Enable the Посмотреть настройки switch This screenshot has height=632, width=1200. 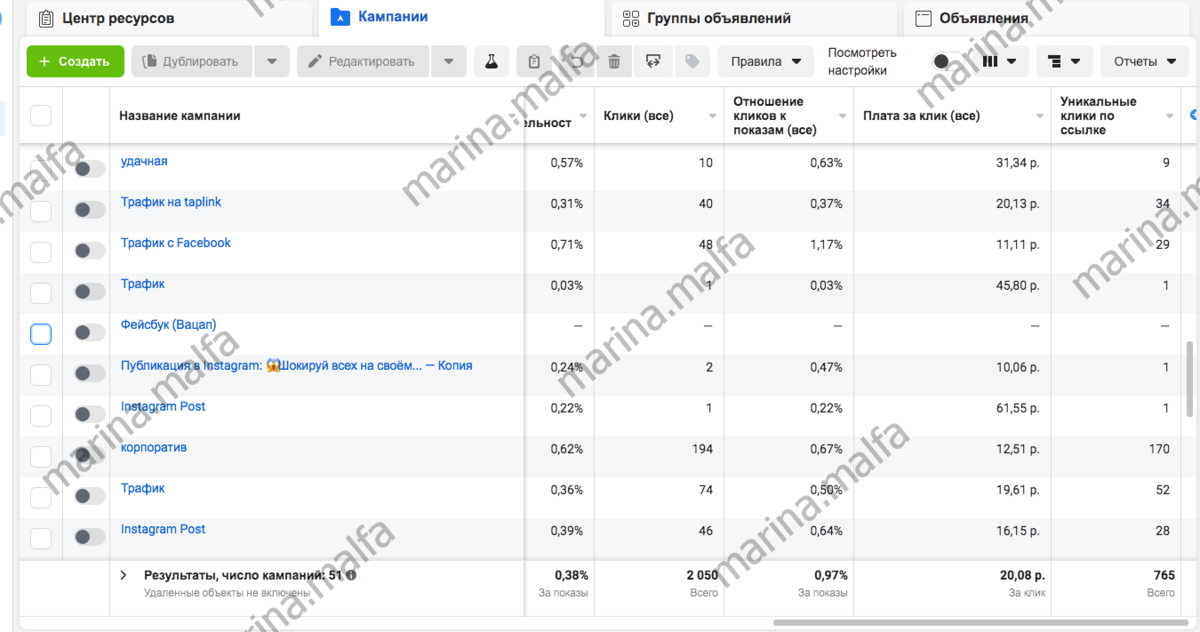tap(947, 61)
